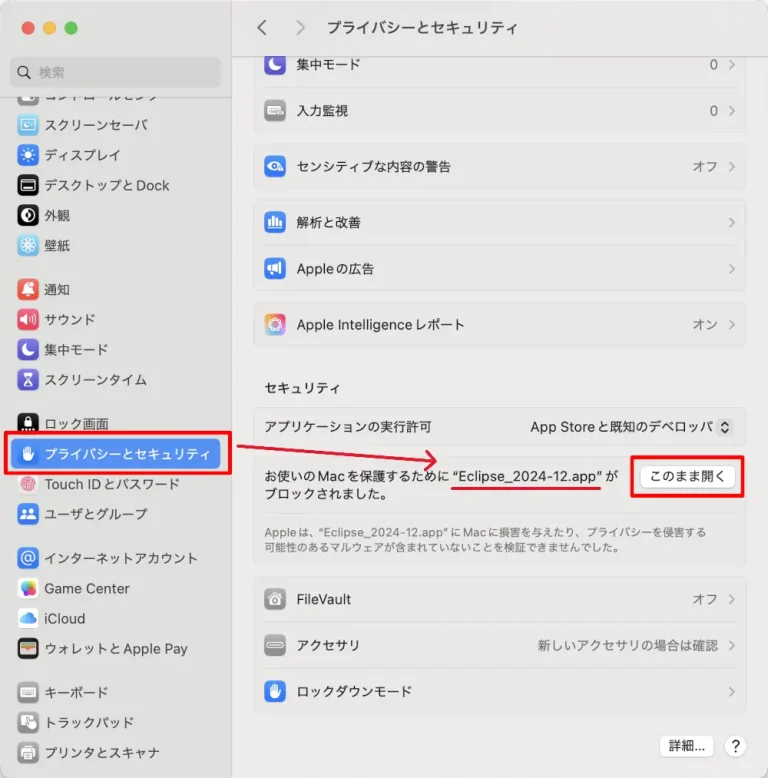Viewport: 768px width, 778px height.
Task: Click the アクセサリ row icon
Action: (x=275, y=646)
